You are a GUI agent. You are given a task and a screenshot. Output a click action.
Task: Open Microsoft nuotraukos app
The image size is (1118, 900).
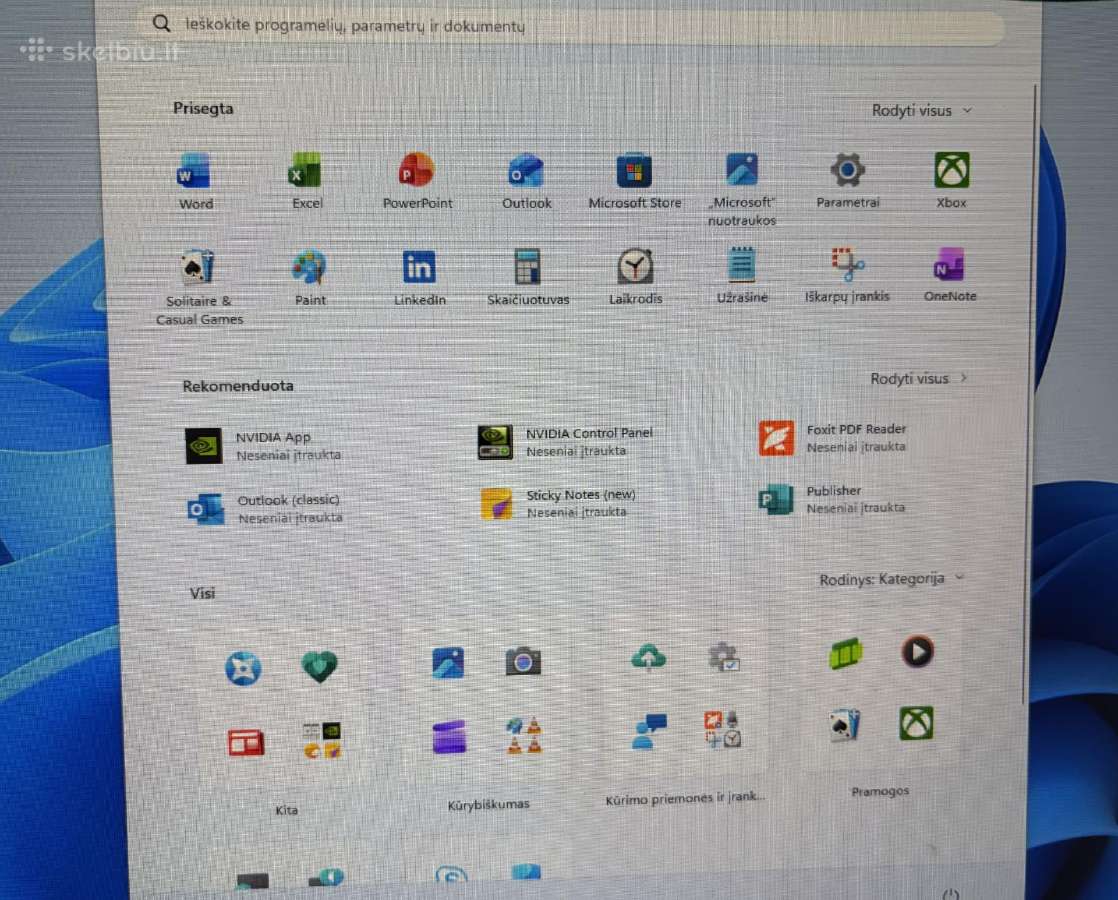point(742,190)
